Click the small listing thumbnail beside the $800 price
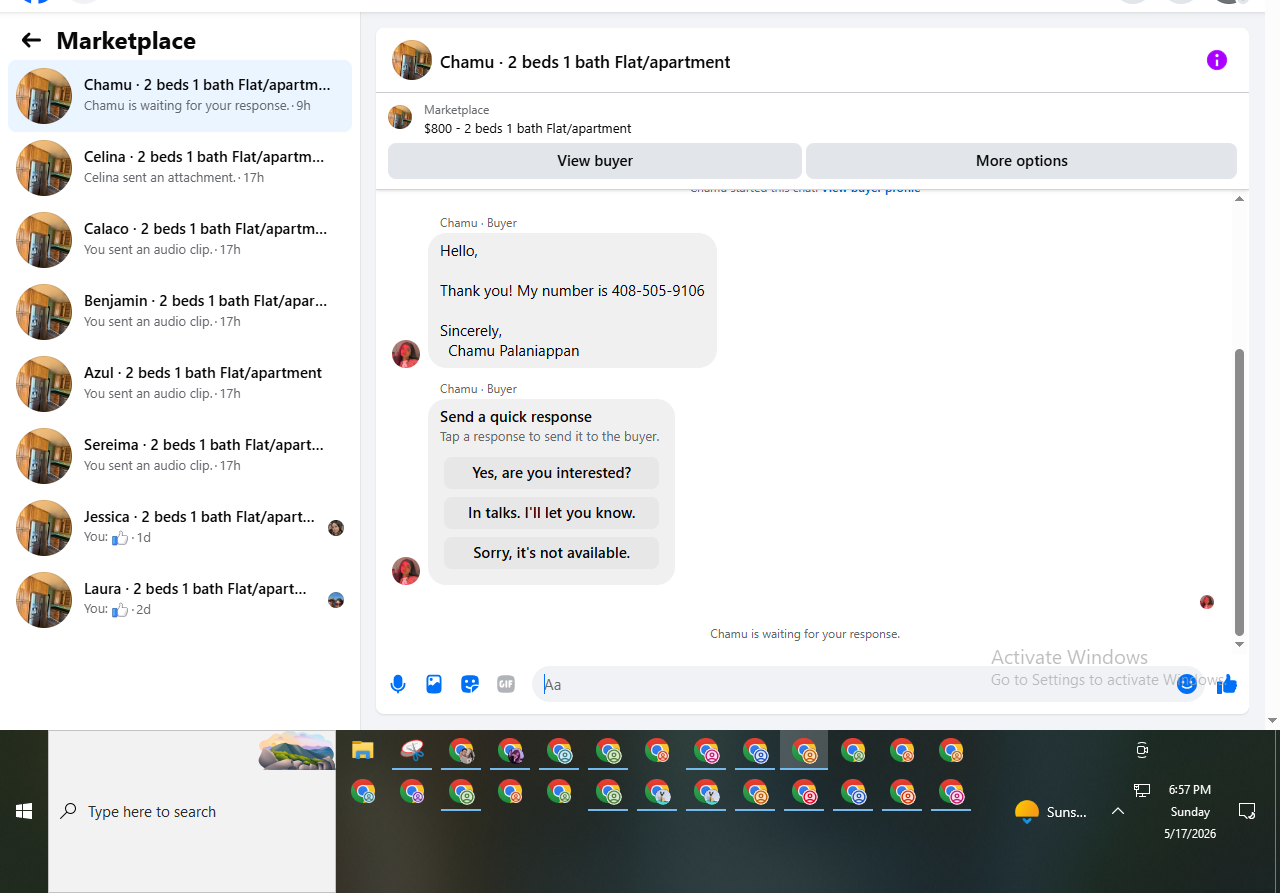The height and width of the screenshot is (893, 1280). 400,117
